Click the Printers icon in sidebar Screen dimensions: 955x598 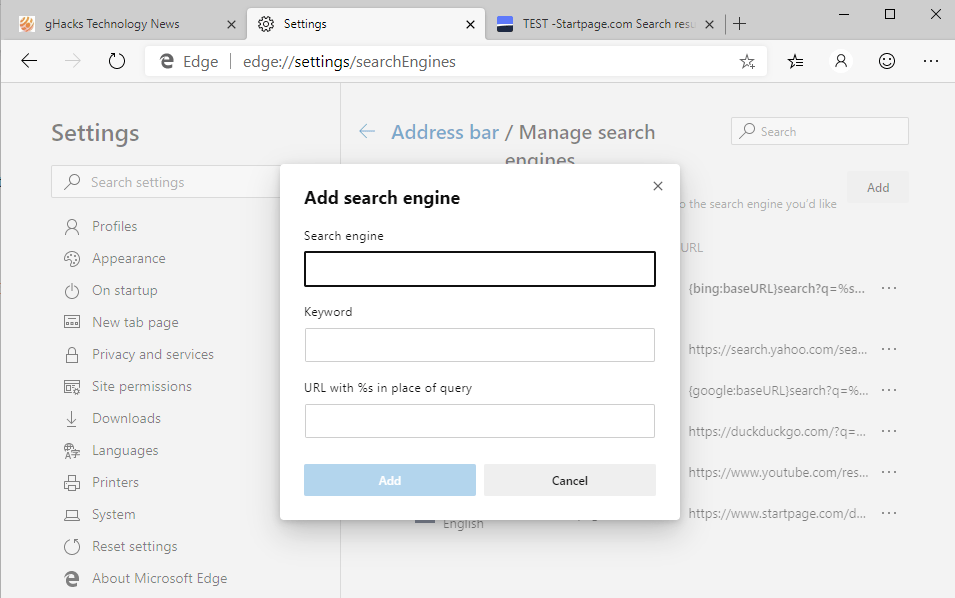pyautogui.click(x=72, y=483)
